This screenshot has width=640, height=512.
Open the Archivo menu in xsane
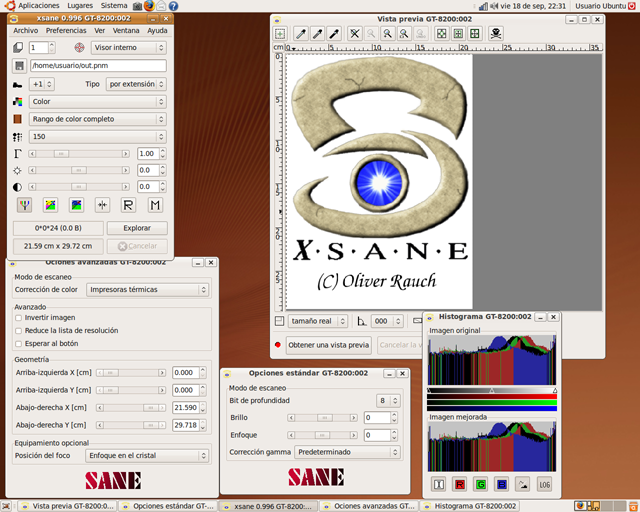pyautogui.click(x=26, y=31)
